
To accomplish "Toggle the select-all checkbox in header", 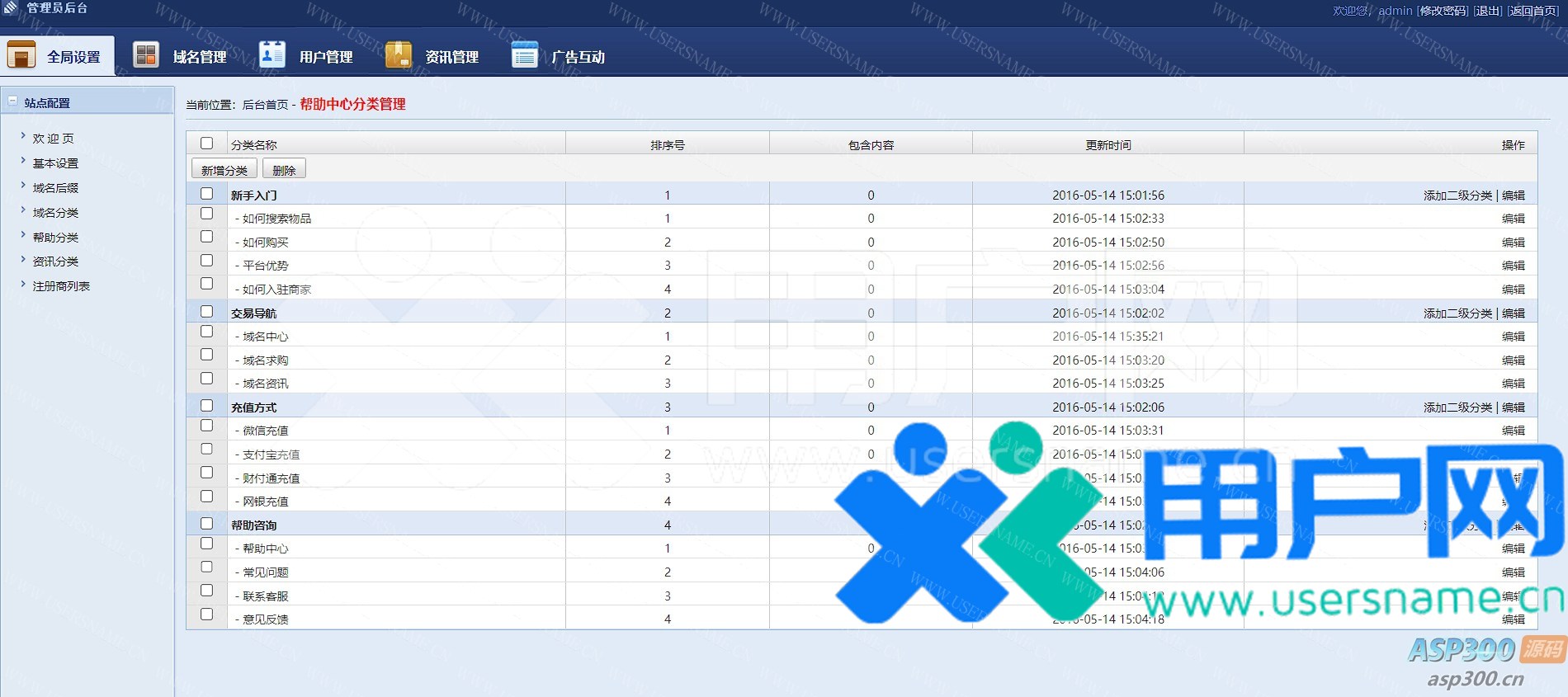I will coord(207,144).
